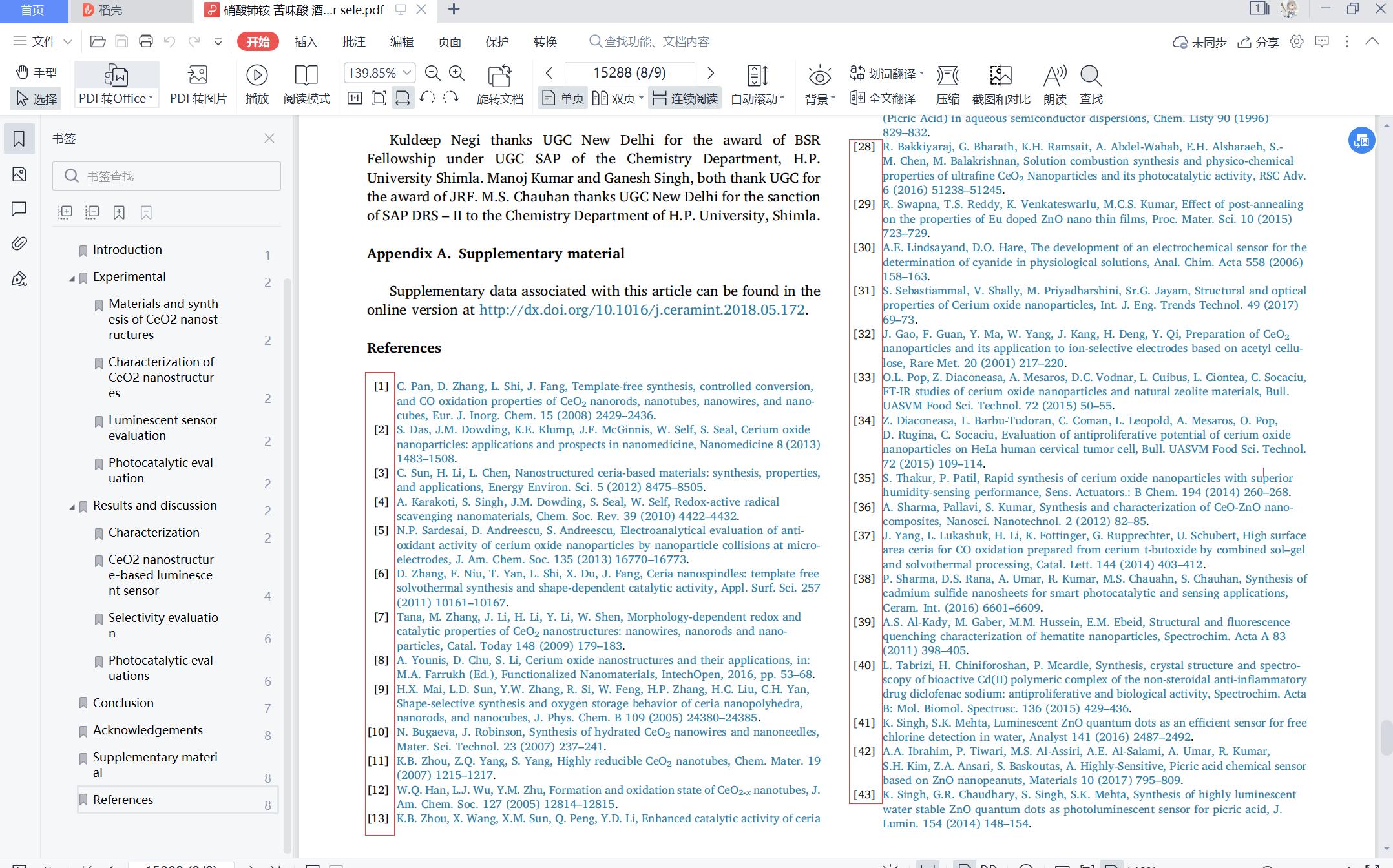Collapse the Experimental bookmark section
The width and height of the screenshot is (1393, 868).
click(72, 278)
